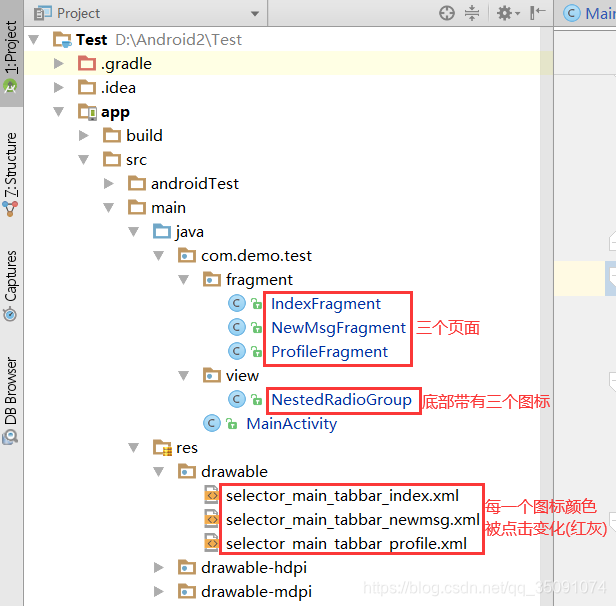Viewport: 616px width, 606px height.
Task: Collapse the Test project root arrow
Action: pos(34,40)
